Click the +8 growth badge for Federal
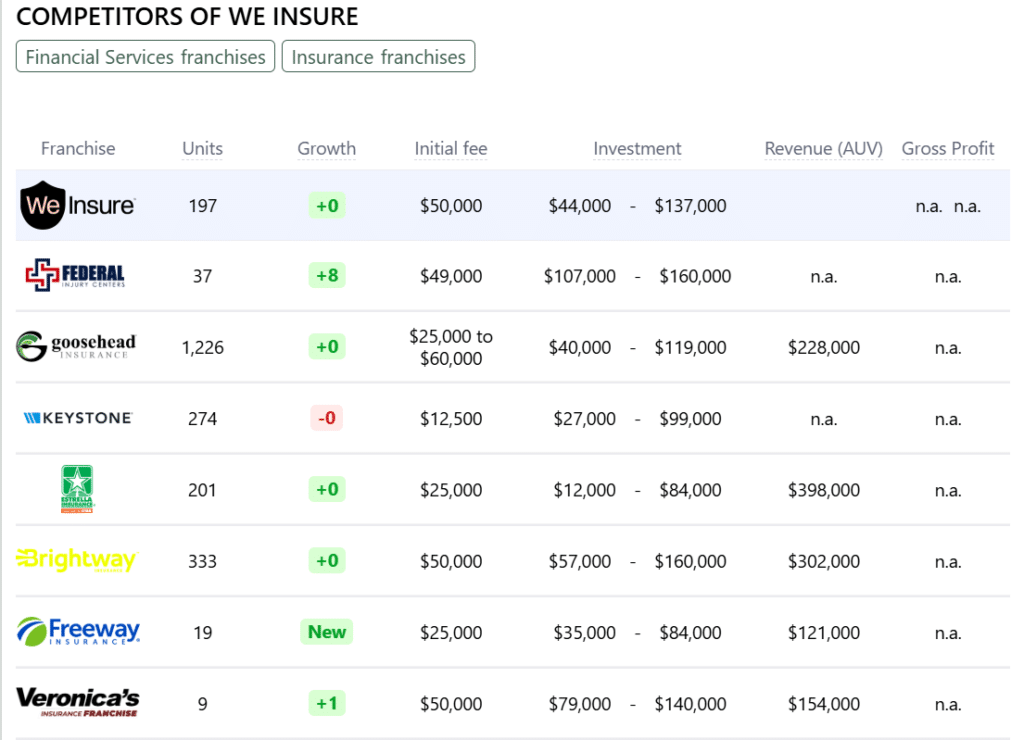 point(327,275)
